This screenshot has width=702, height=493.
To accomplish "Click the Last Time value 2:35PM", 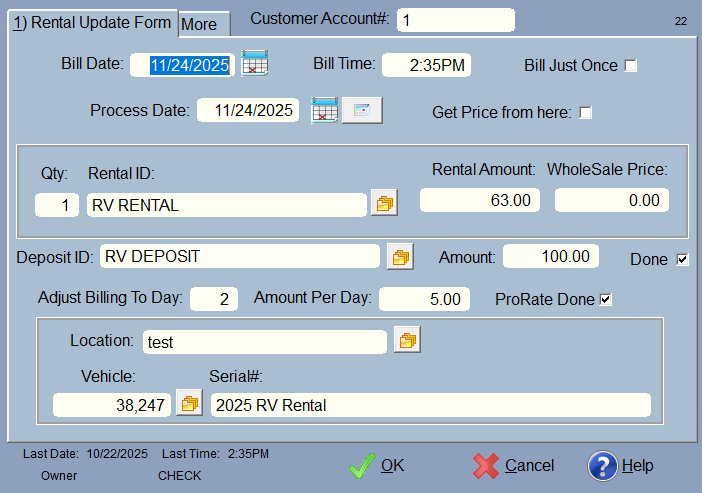I will click(x=248, y=454).
